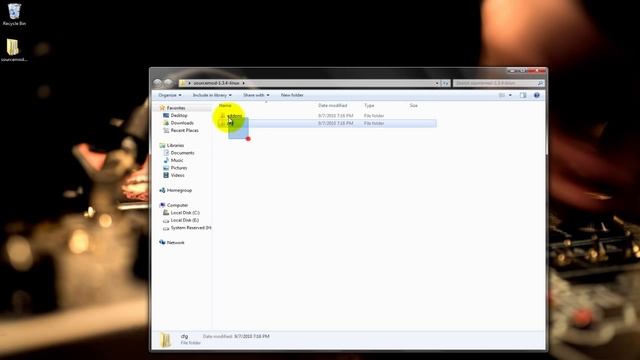Viewport: 640px width, 360px height.
Task: Open the address bar previous locations dropdown
Action: (437, 83)
